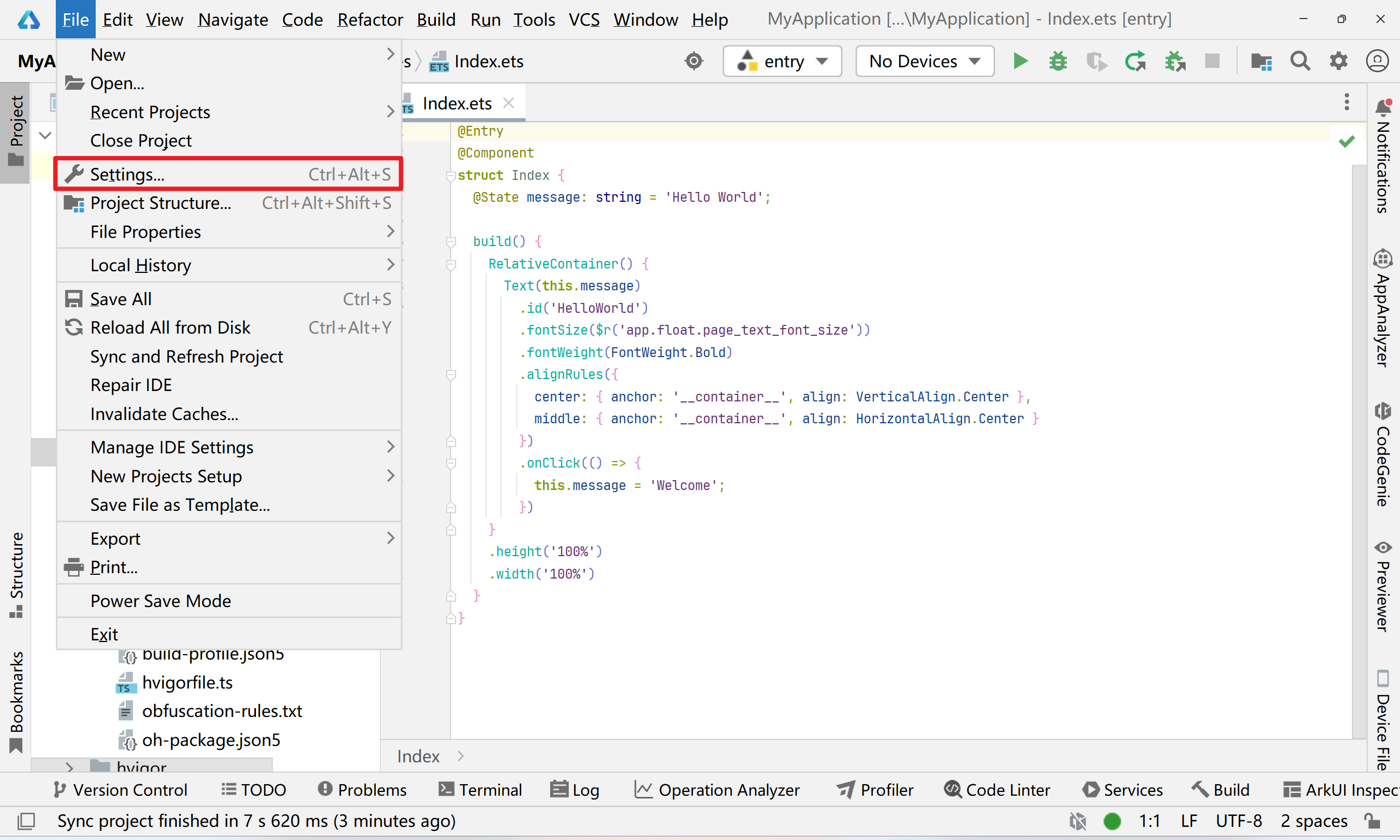Open the AppAnalyzer side panel
Viewport: 1400px width, 840px height.
1382,308
